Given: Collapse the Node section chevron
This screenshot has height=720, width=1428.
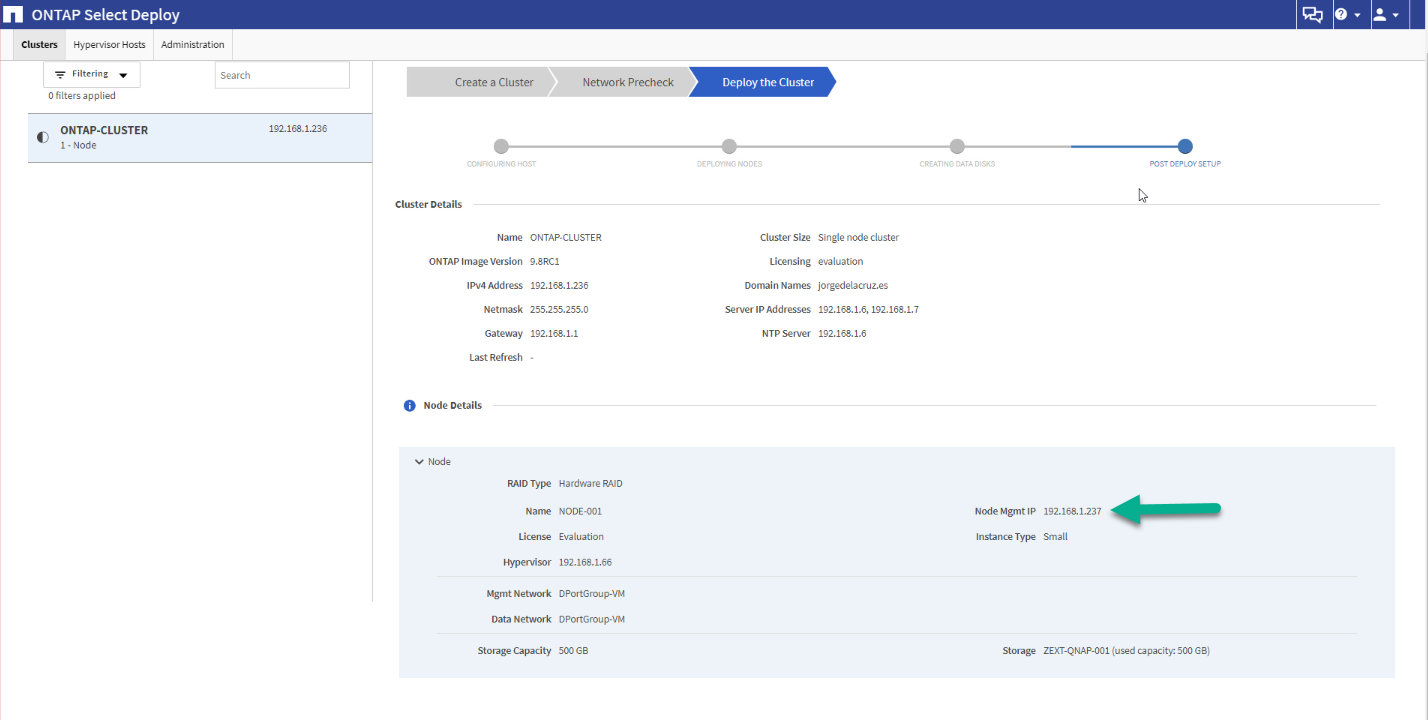Looking at the screenshot, I should (418, 462).
